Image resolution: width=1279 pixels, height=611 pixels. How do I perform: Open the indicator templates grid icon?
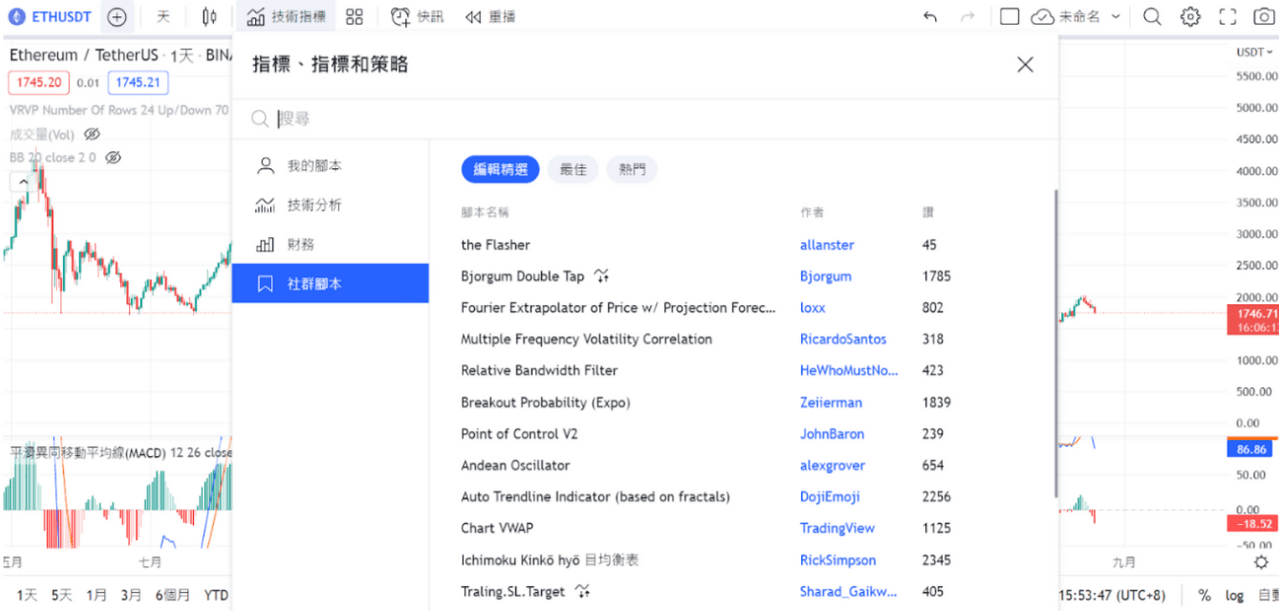(354, 17)
